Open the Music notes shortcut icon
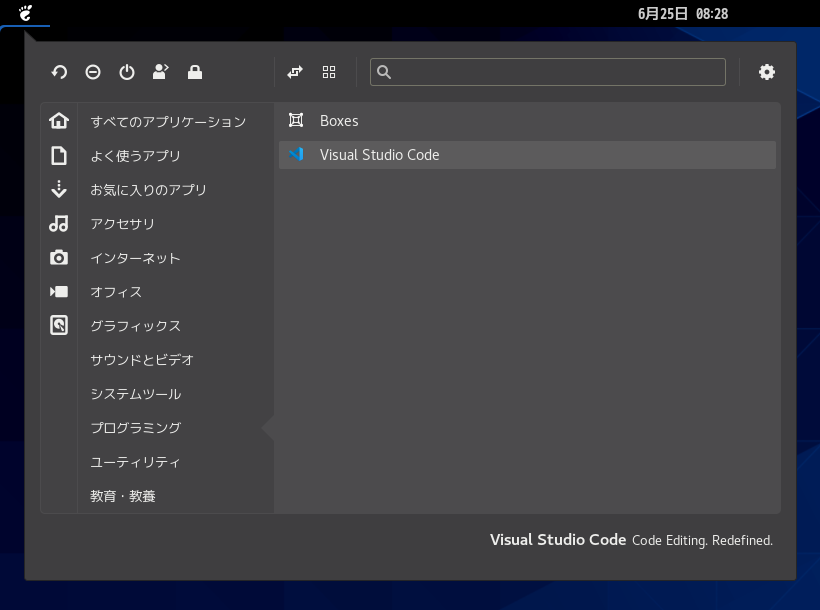Screen dimensions: 820x610 pyautogui.click(x=59, y=223)
